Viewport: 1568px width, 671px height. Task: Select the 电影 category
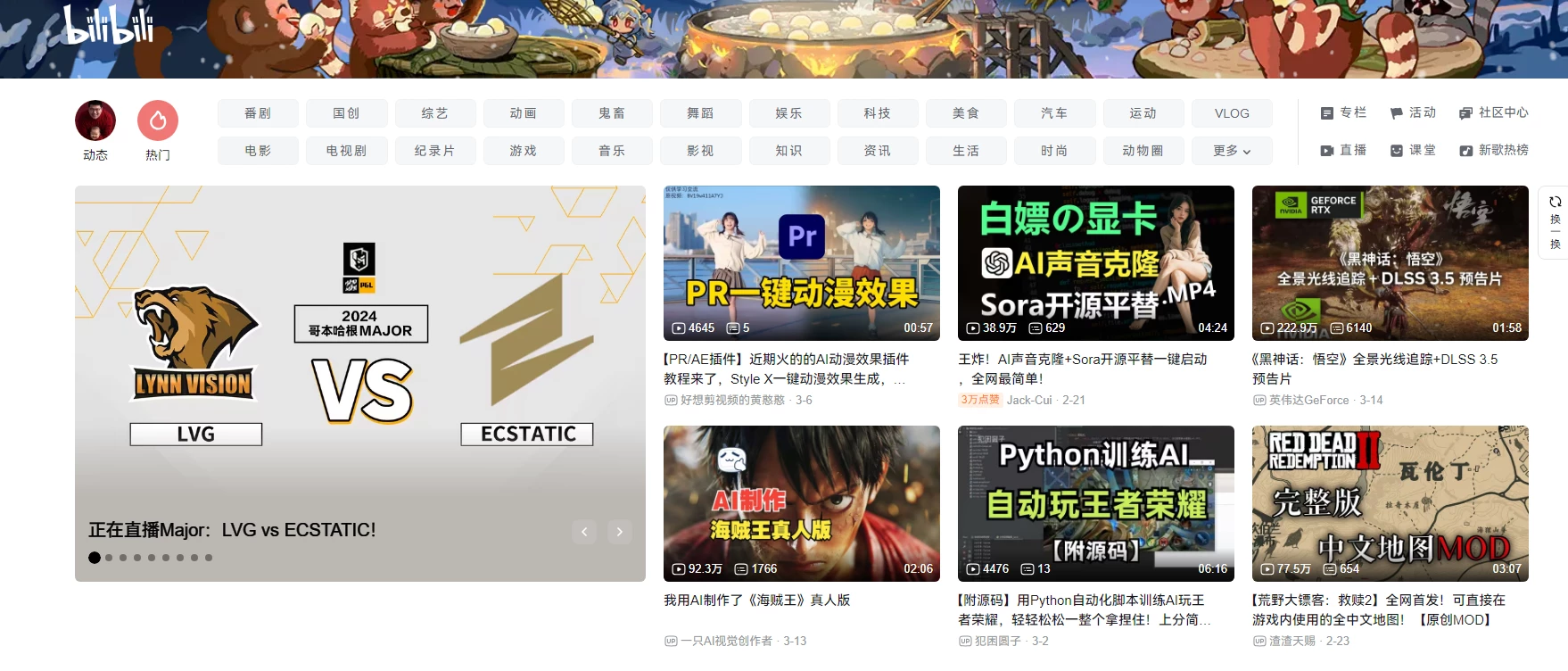(x=258, y=151)
